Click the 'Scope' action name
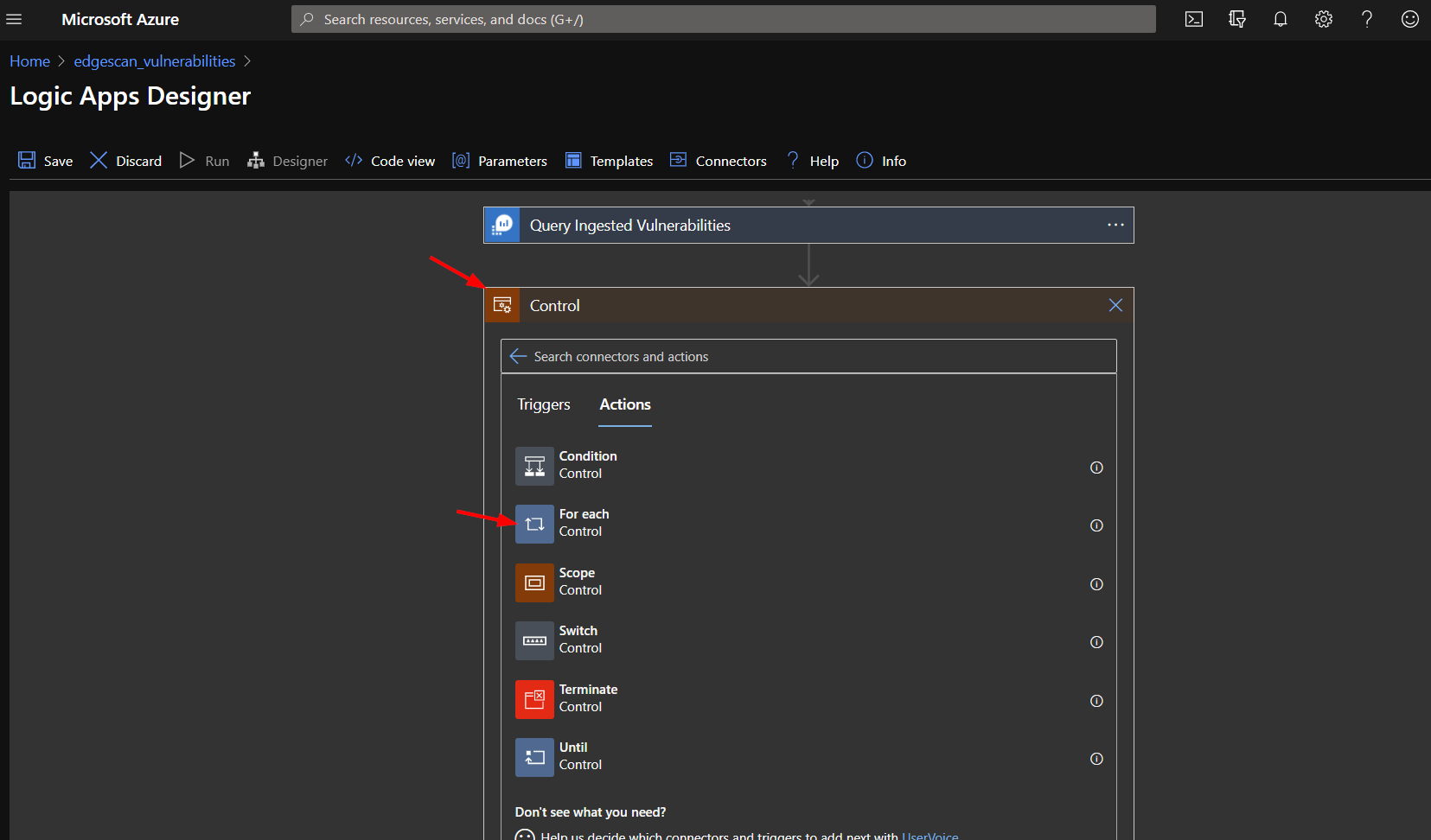This screenshot has width=1431, height=840. [577, 573]
